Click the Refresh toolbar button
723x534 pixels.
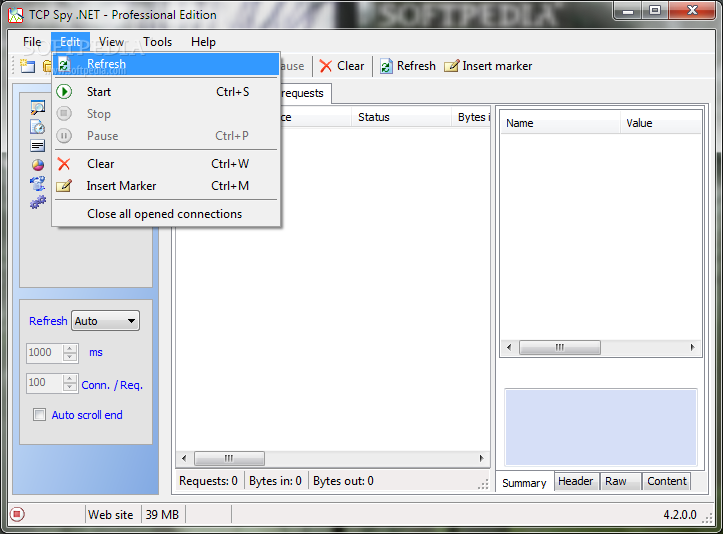coord(408,66)
